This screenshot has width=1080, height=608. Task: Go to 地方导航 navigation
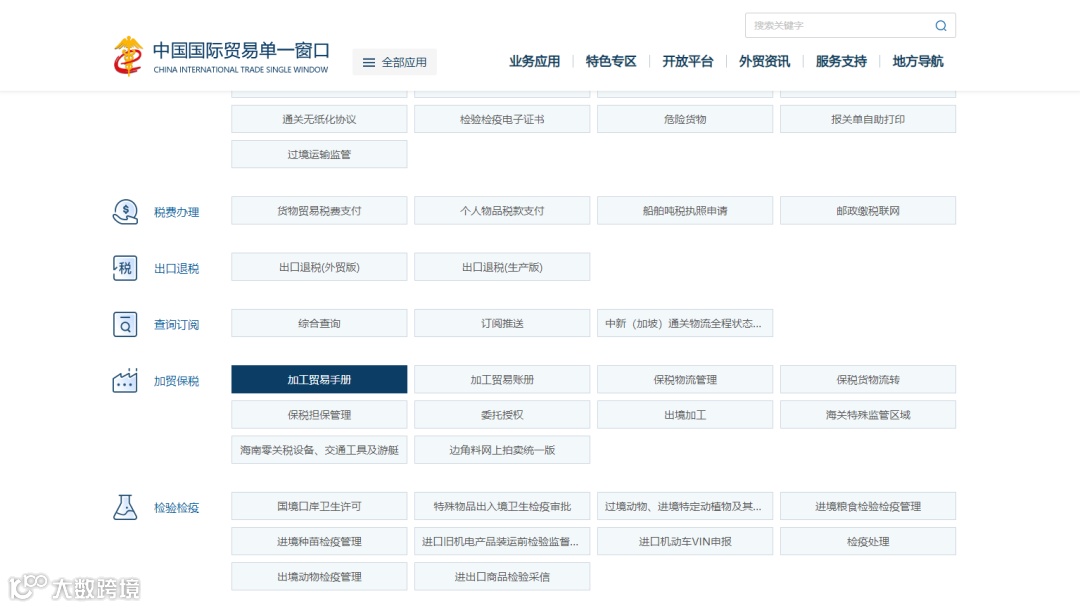(916, 60)
